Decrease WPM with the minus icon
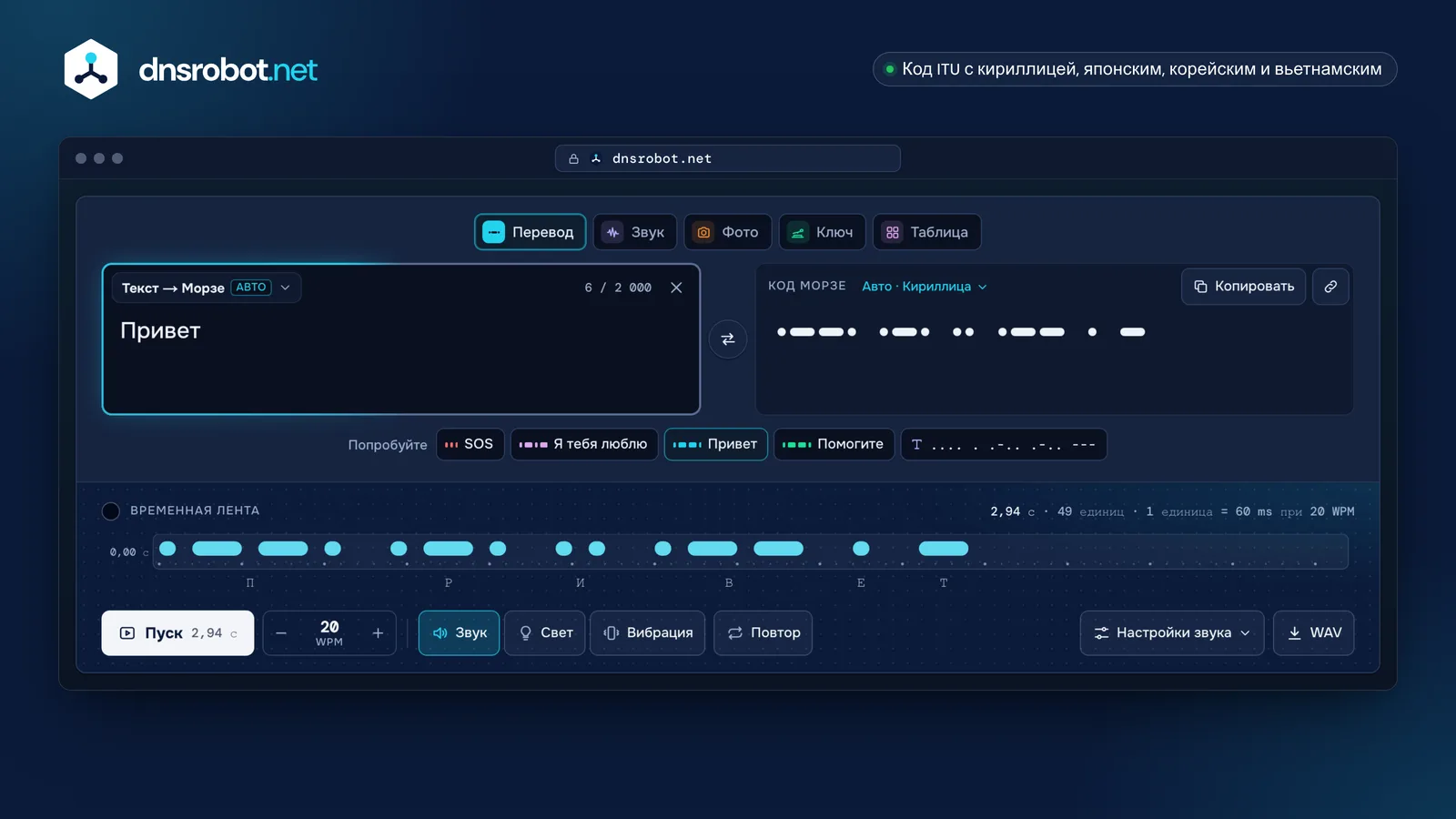1456x819 pixels. 281,633
